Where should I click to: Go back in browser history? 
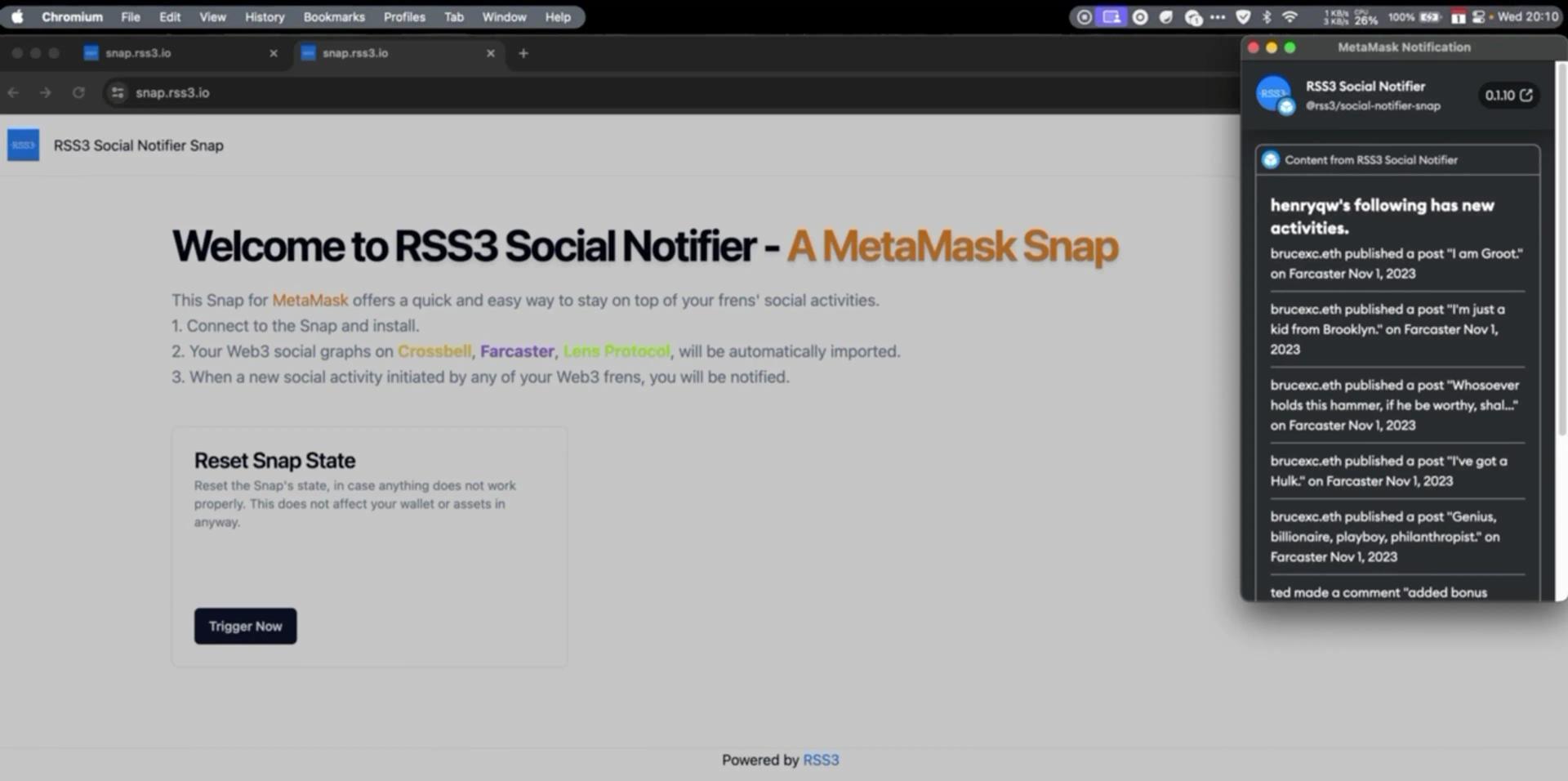14,92
